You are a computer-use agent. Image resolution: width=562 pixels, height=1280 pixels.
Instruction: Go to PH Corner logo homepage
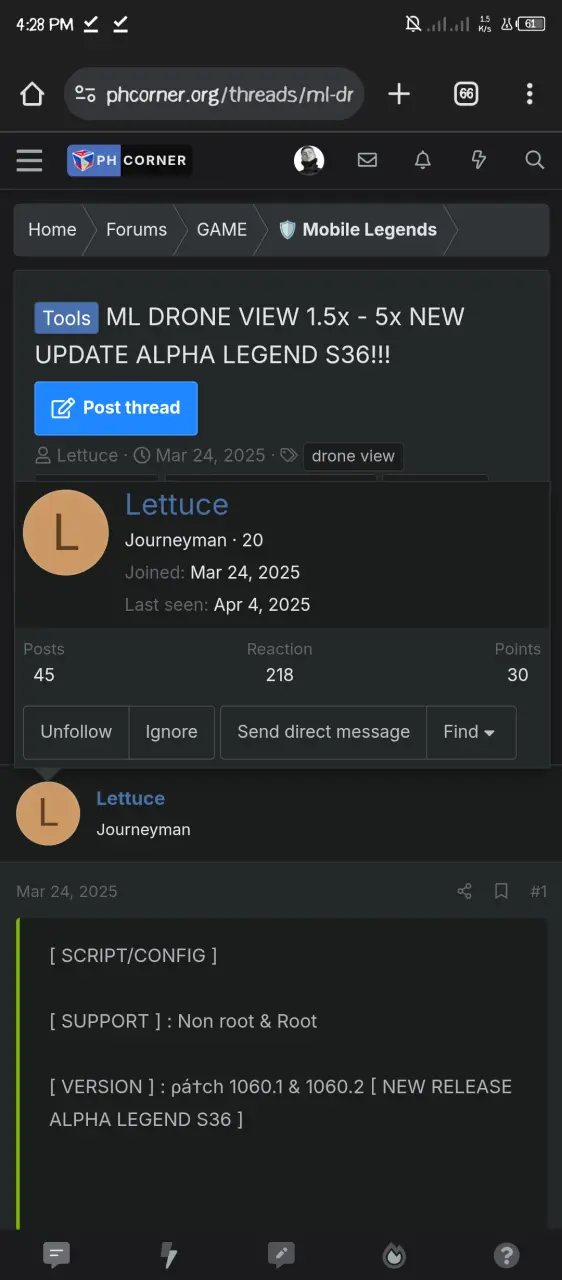click(x=128, y=160)
